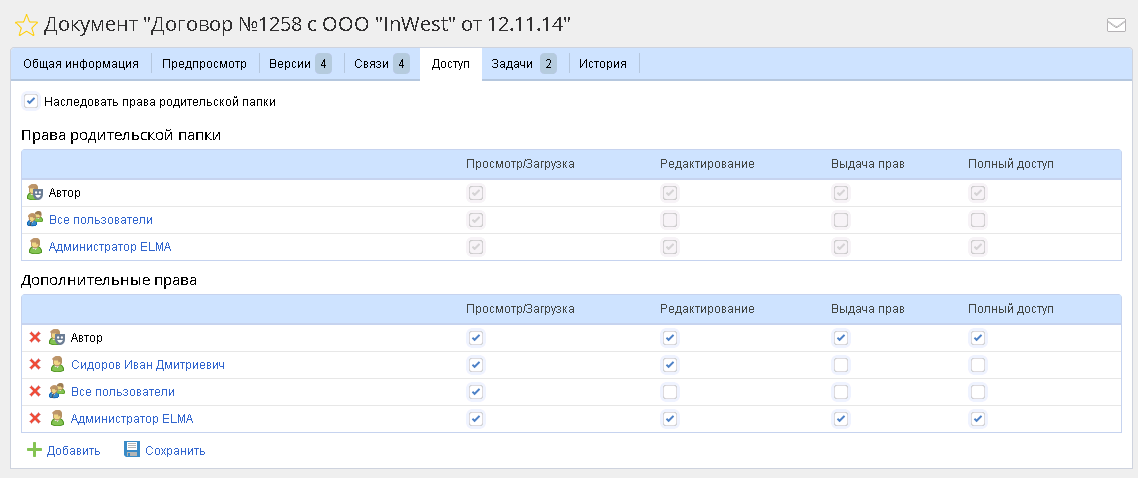
Task: Go to the История tab
Action: [x=602, y=63]
